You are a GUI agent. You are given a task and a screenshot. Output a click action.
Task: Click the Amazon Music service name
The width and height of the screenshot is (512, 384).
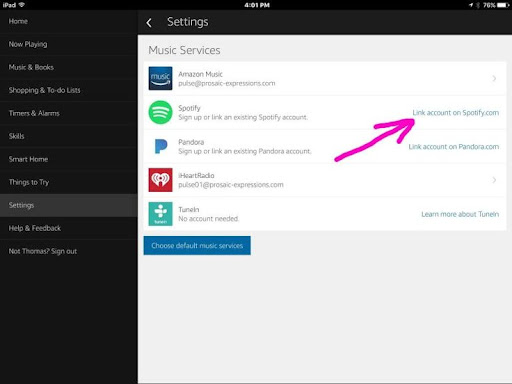200,74
